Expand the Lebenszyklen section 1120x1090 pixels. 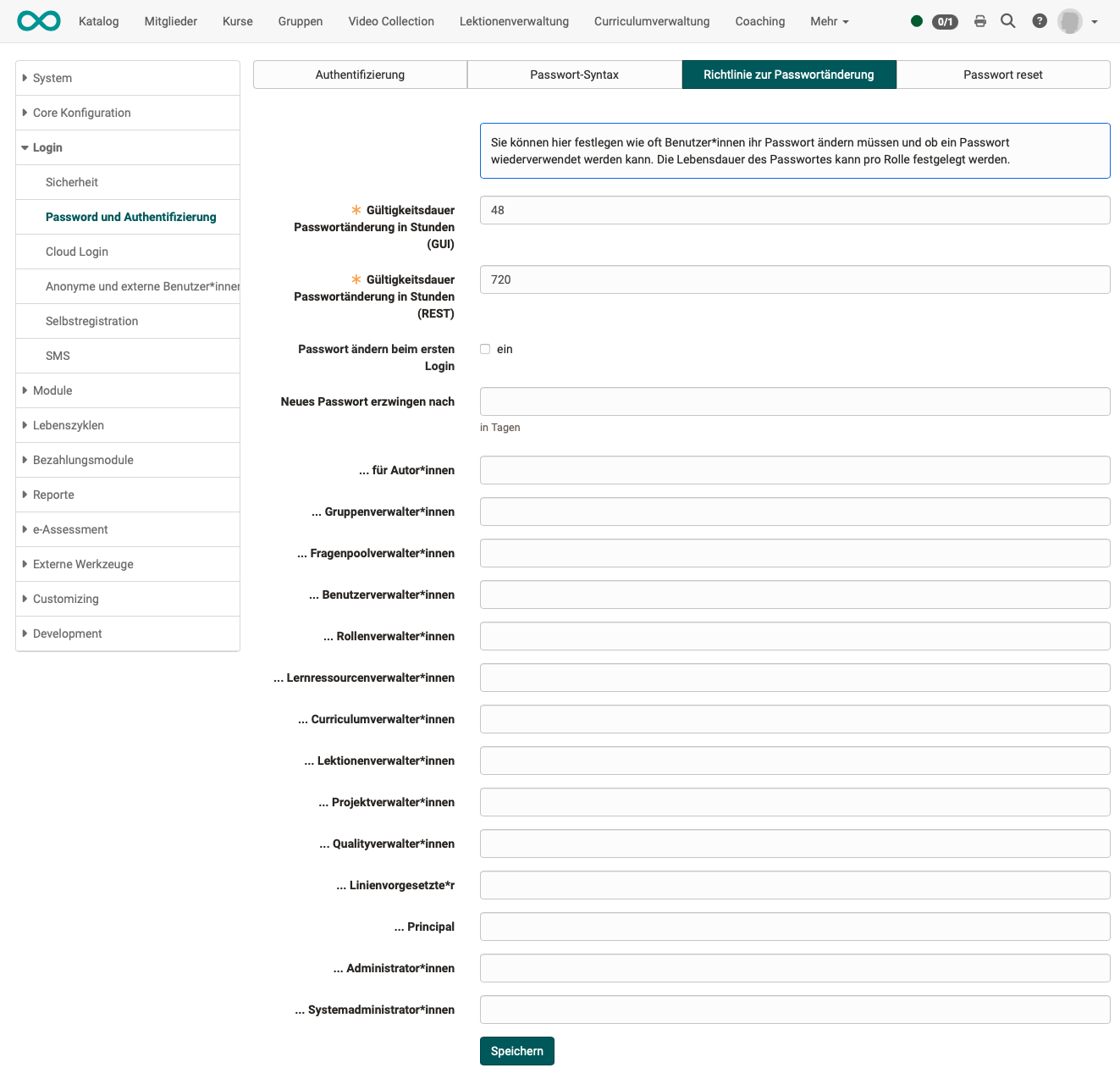pos(128,425)
